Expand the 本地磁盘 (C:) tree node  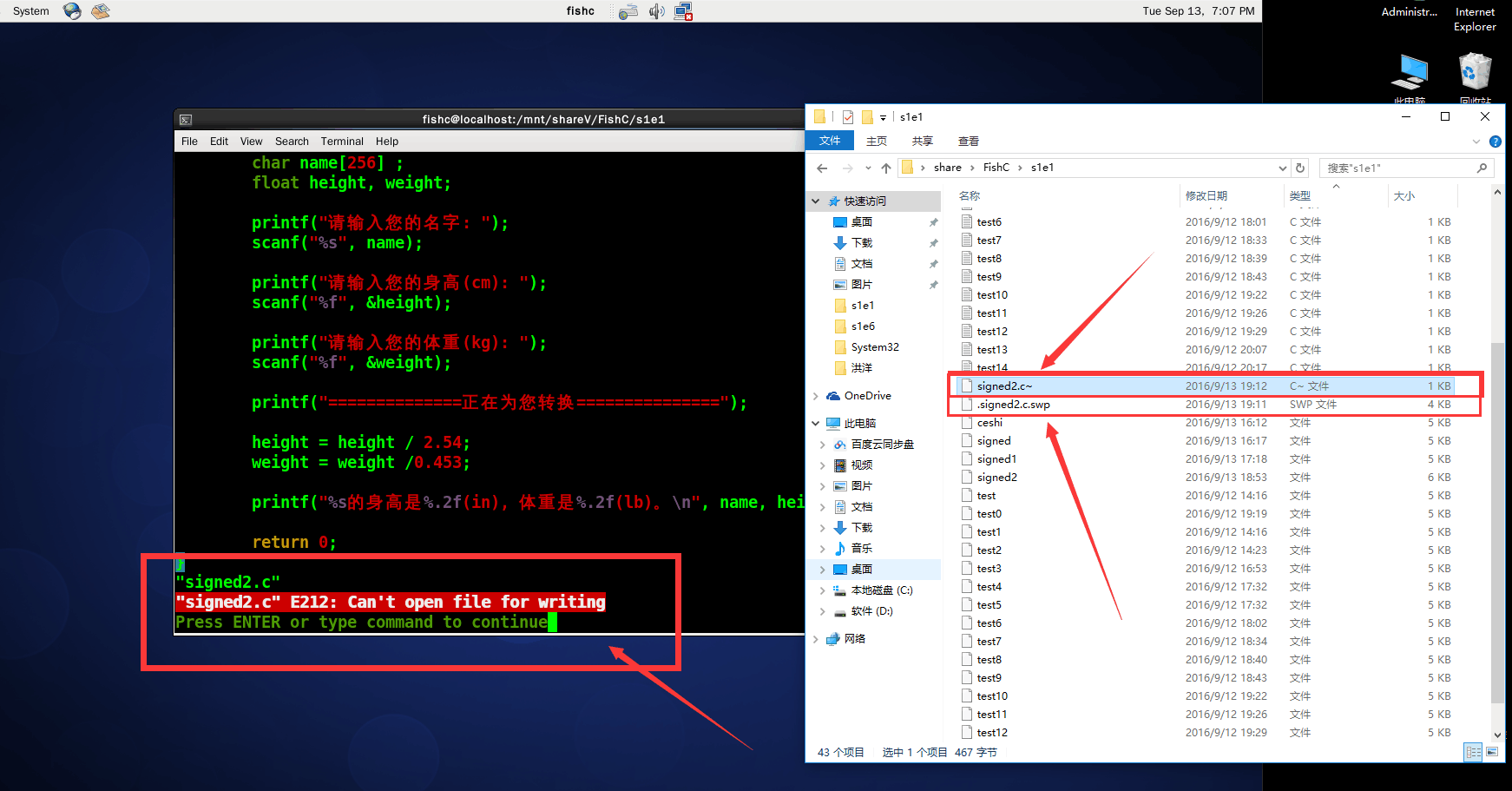tap(823, 590)
